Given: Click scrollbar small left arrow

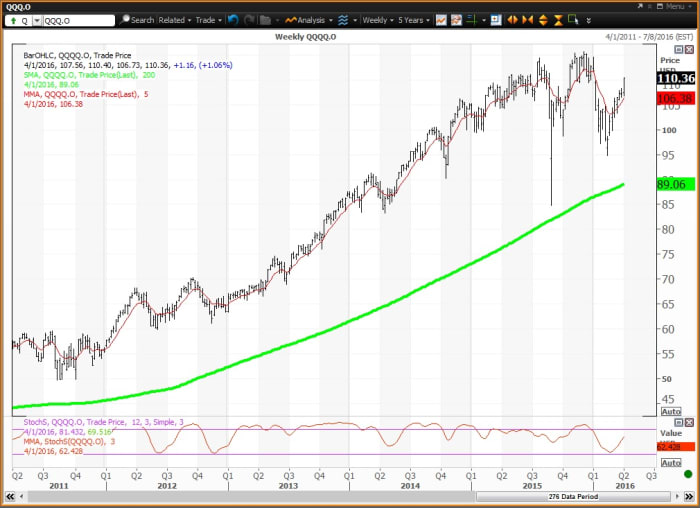Looking at the screenshot, I should tap(21, 496).
